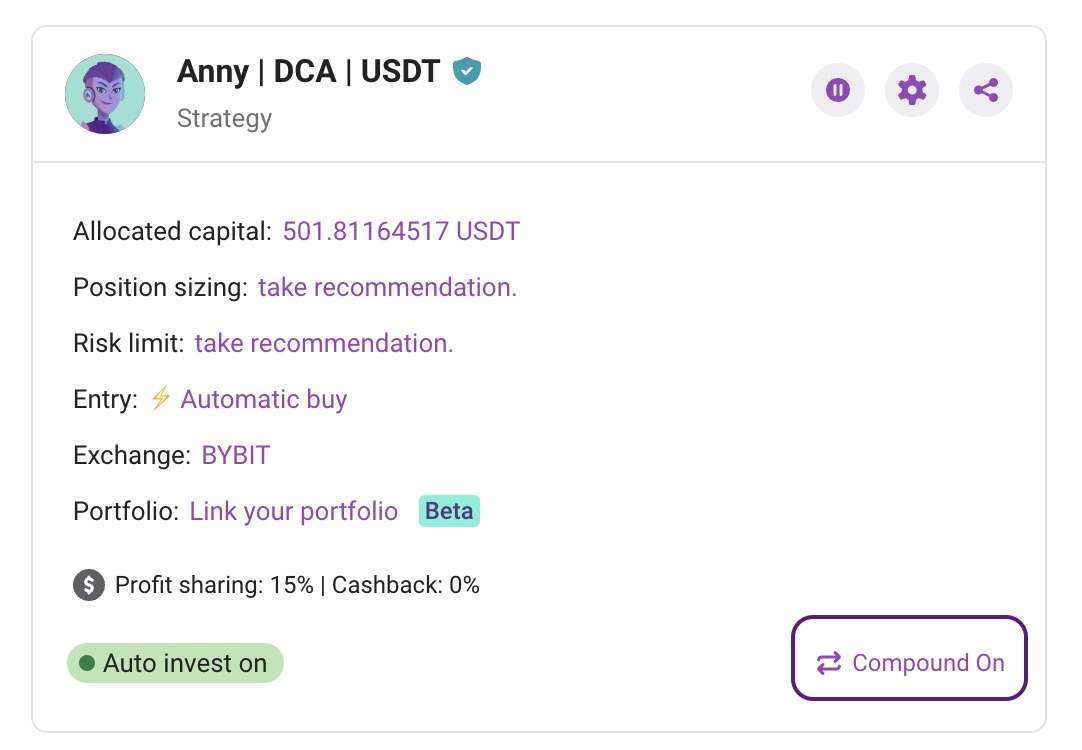Image resolution: width=1082 pixels, height=750 pixels.
Task: Share this strategy via share icon
Action: [x=986, y=90]
